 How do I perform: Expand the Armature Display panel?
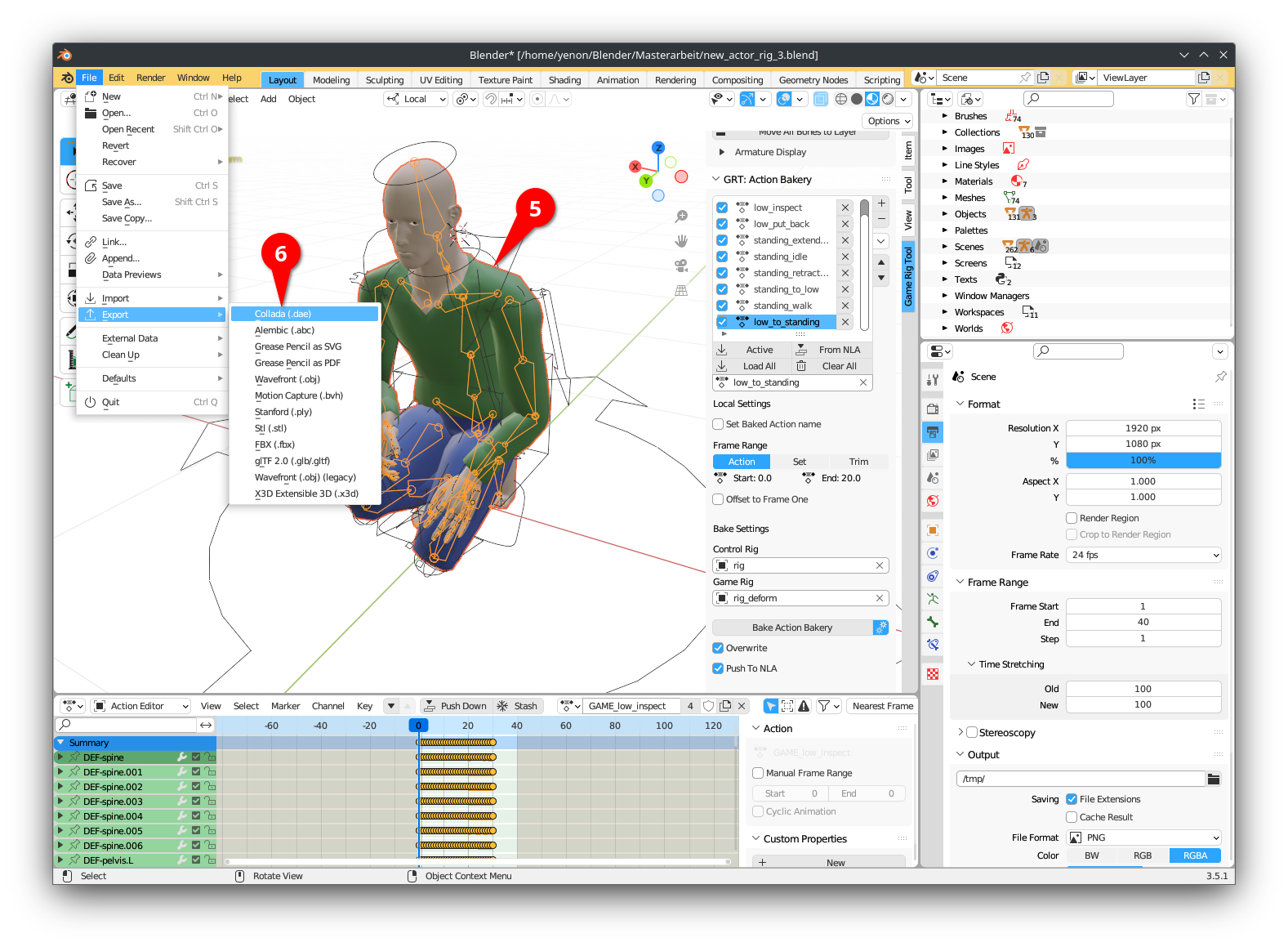769,152
